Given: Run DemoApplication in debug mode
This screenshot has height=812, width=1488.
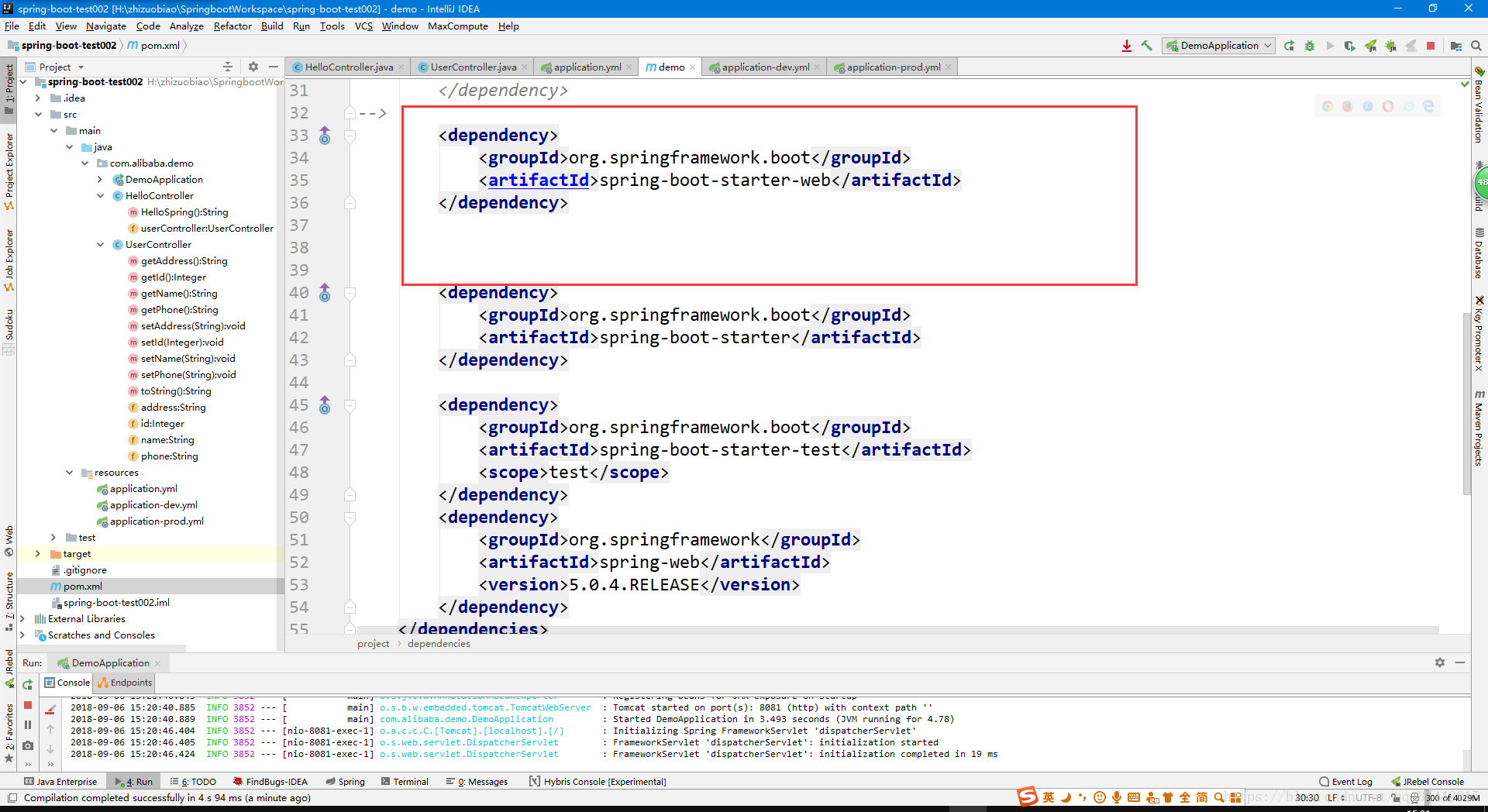Looking at the screenshot, I should tap(1310, 46).
